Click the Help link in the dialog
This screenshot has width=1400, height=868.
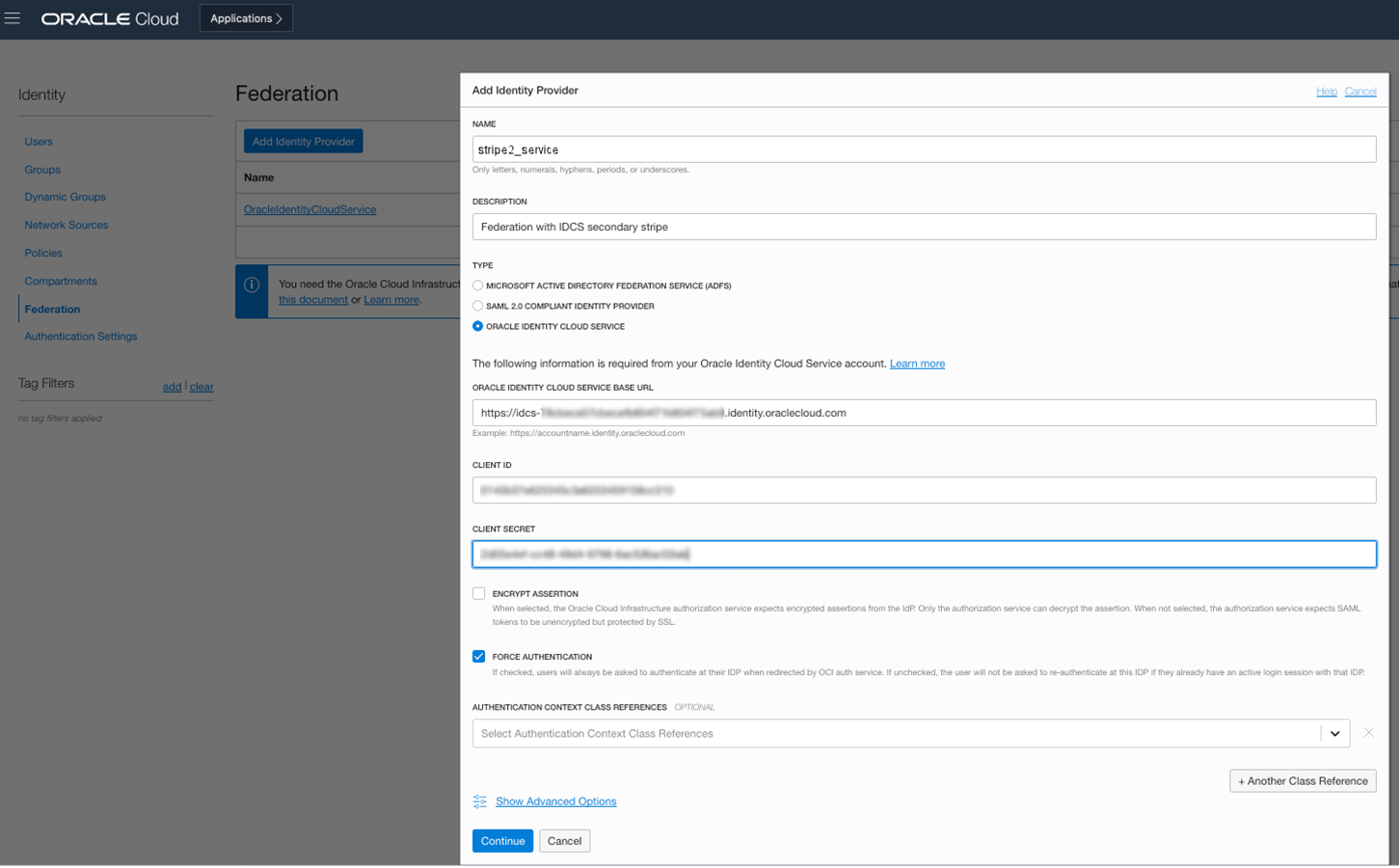coord(1326,91)
